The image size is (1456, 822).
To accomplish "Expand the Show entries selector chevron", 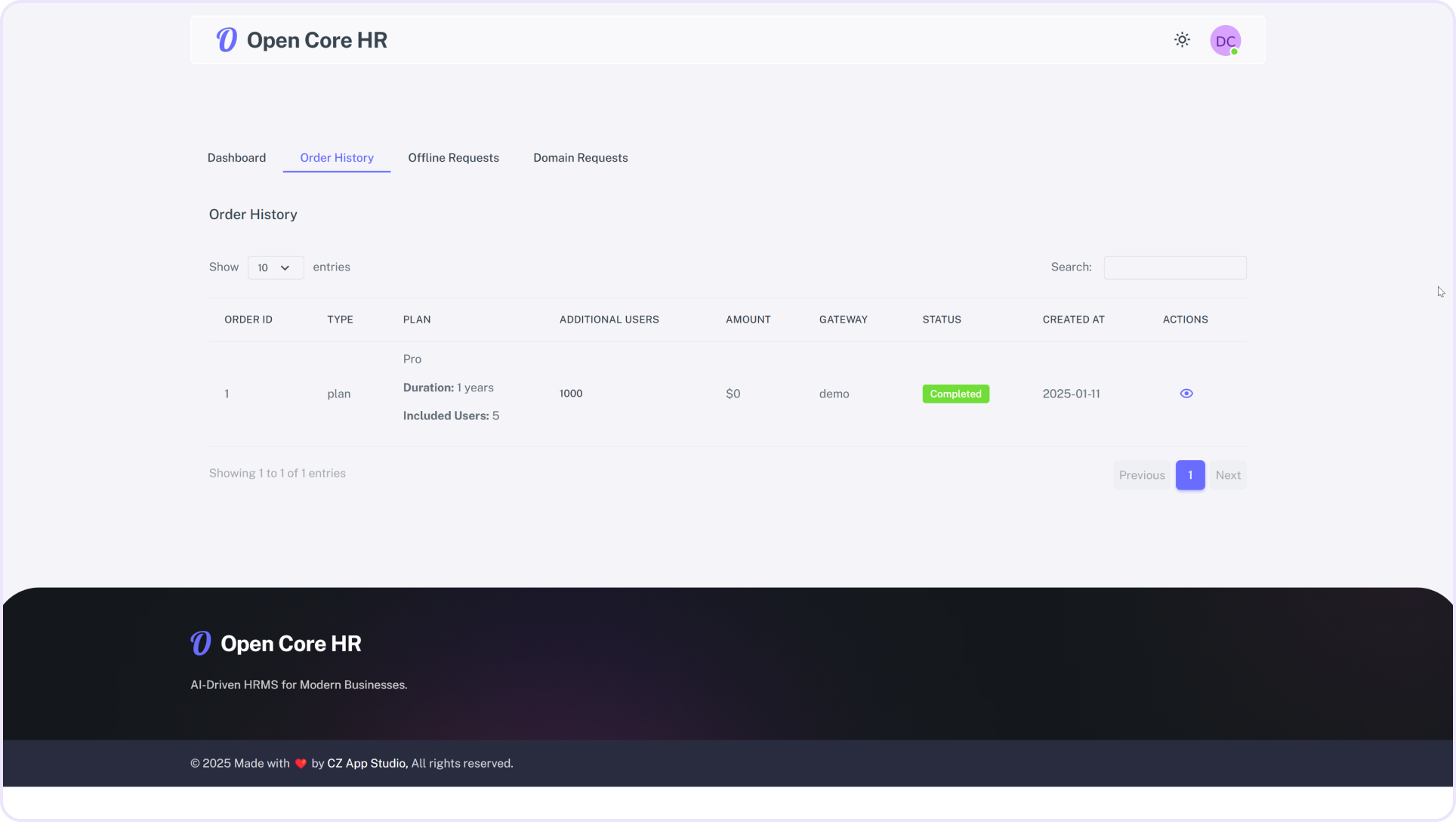I will pos(285,267).
